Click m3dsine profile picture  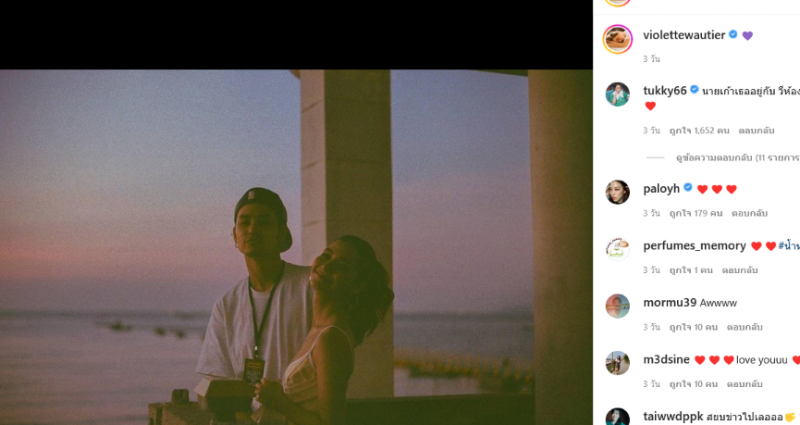click(x=617, y=363)
